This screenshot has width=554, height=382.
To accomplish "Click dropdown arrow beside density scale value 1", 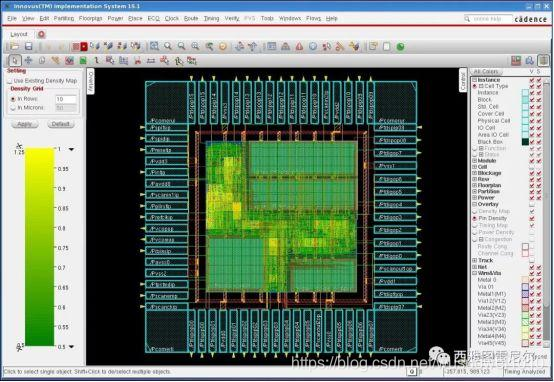I will pyautogui.click(x=71, y=149).
